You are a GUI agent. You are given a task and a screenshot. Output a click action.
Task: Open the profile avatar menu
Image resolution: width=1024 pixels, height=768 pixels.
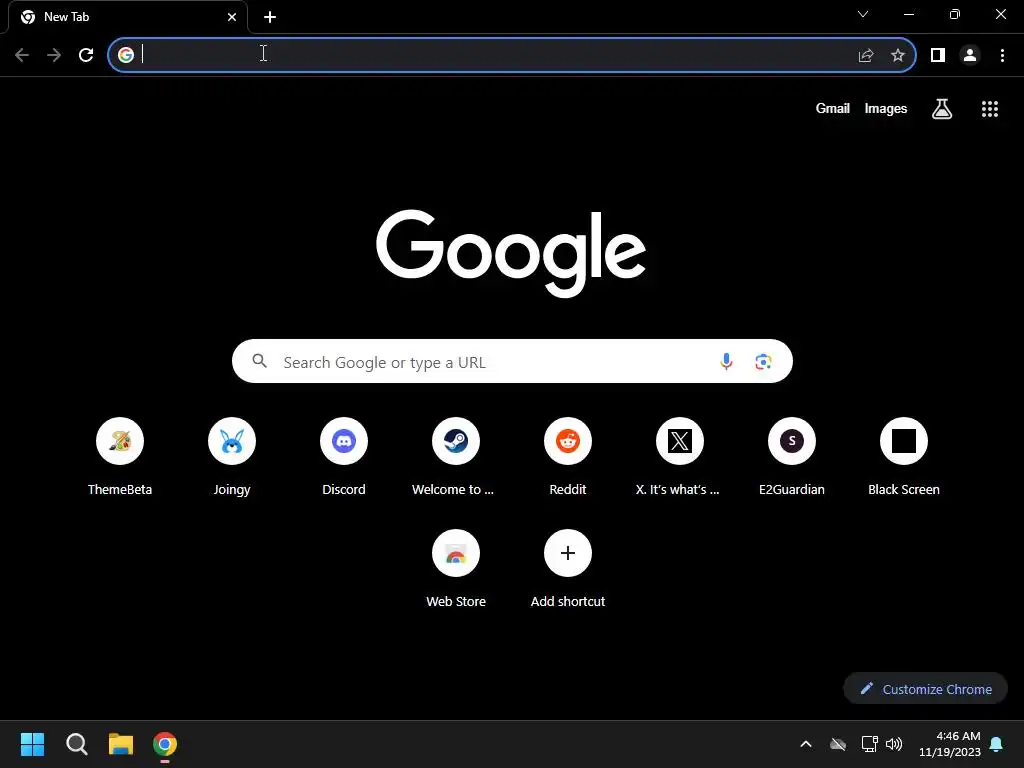(970, 55)
